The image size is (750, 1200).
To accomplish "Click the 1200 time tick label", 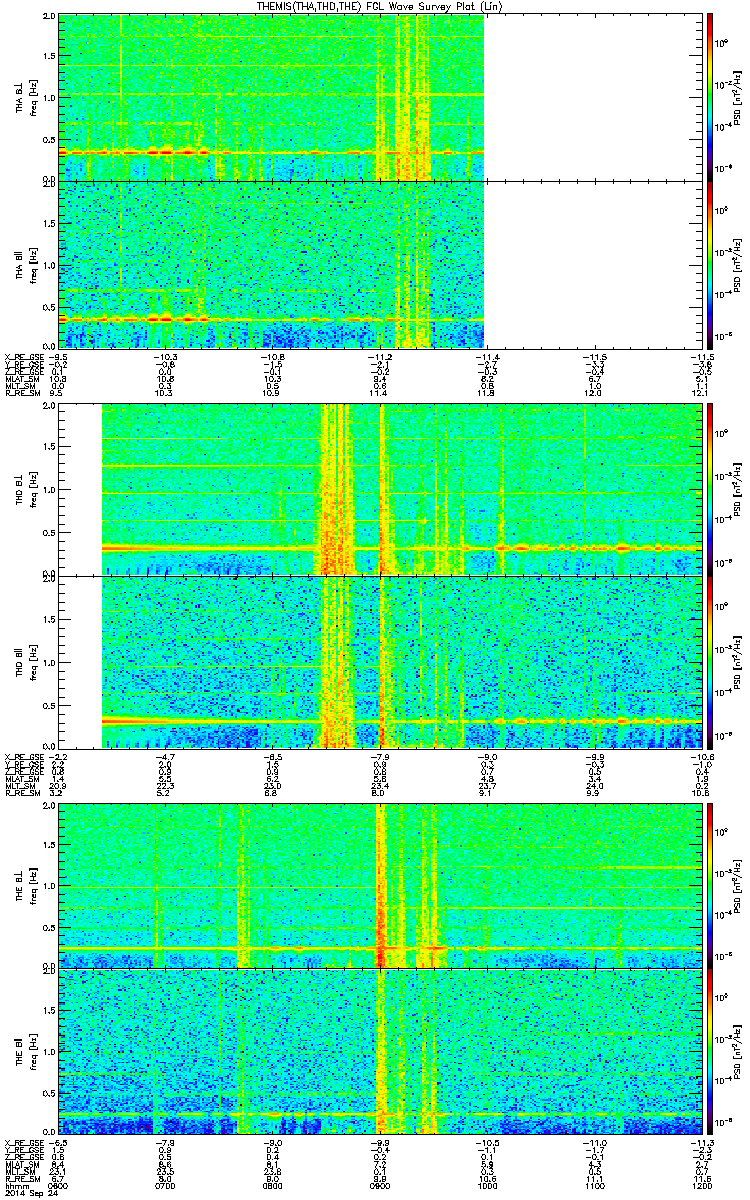I will (703, 1184).
